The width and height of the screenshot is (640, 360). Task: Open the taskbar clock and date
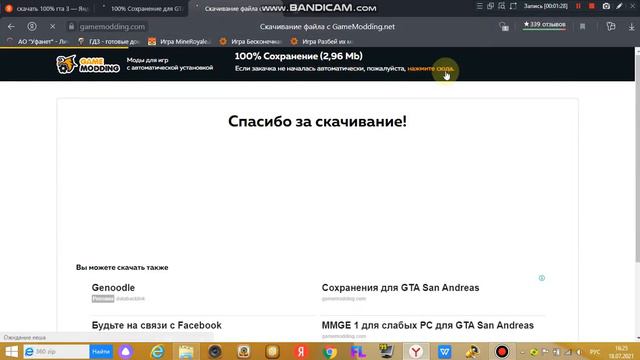[x=621, y=352]
